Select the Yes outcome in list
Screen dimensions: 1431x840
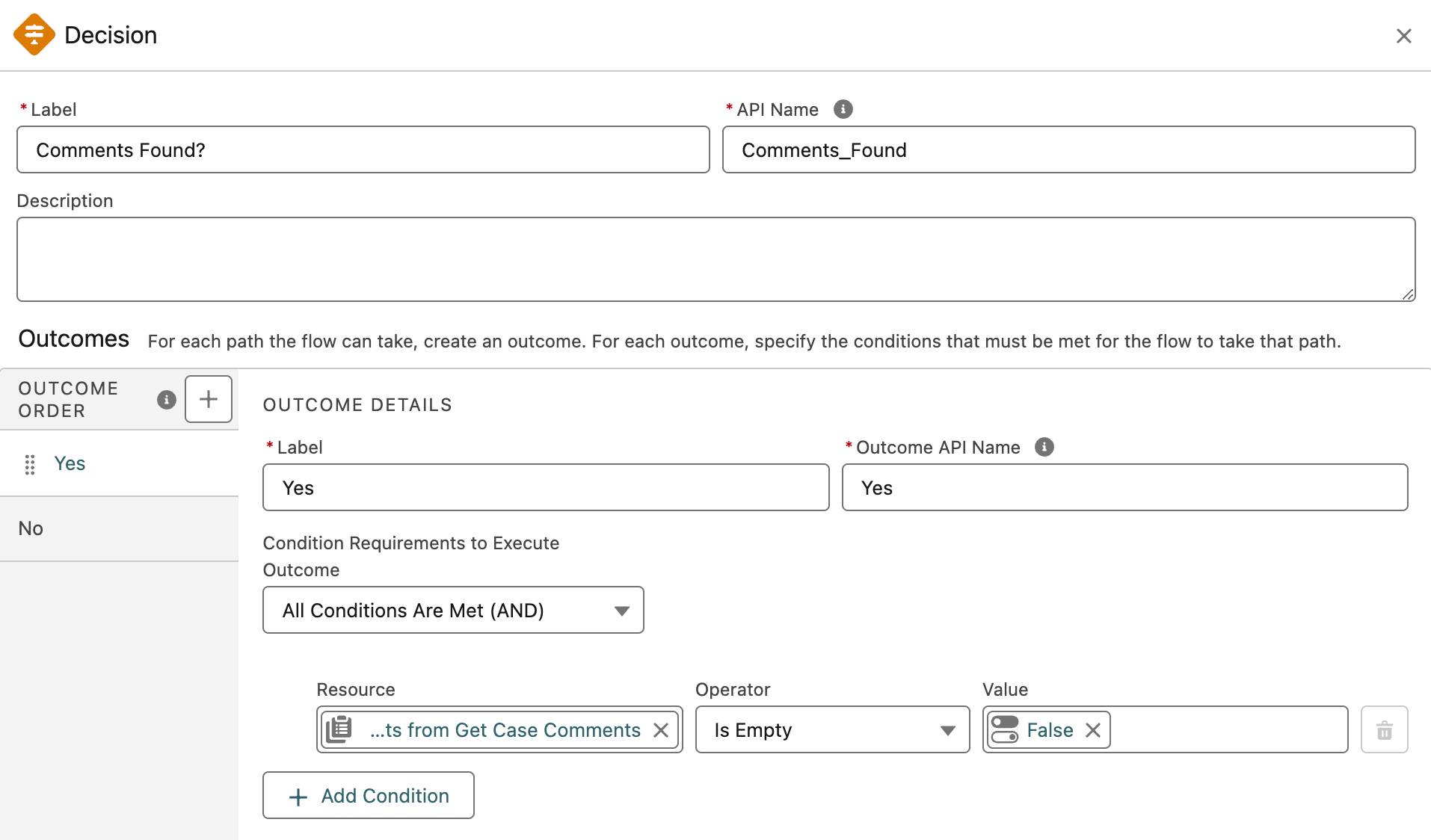click(119, 463)
